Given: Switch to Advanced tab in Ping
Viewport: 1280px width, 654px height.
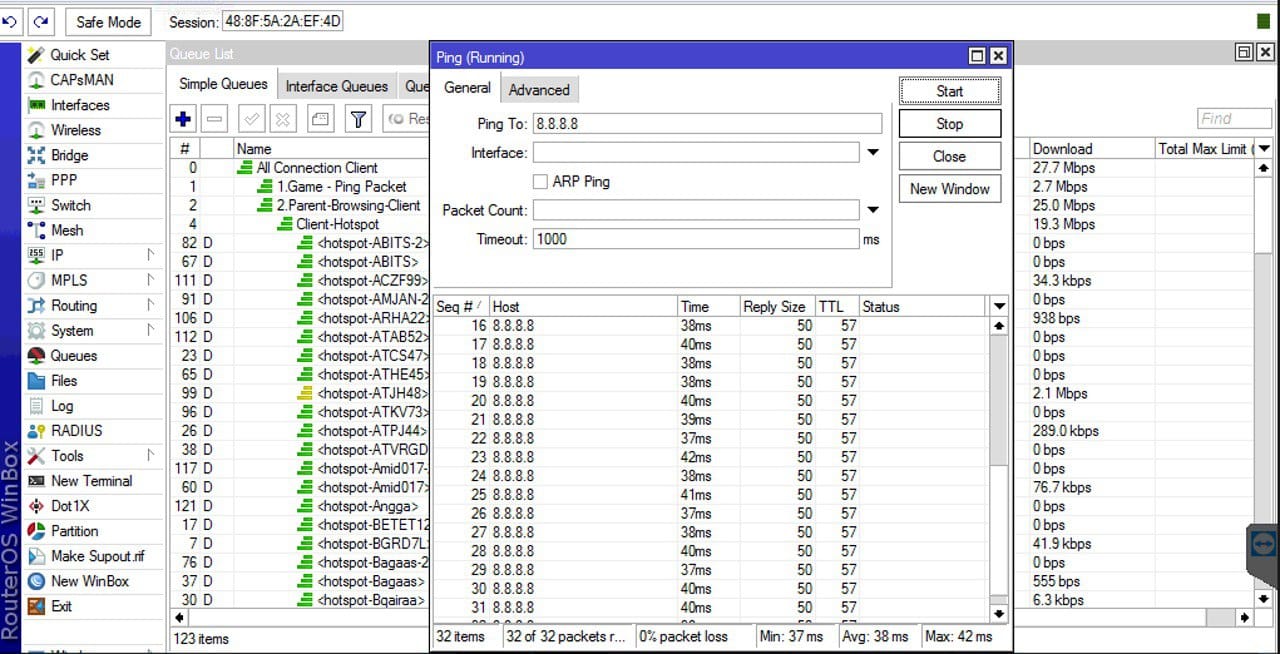Looking at the screenshot, I should [539, 90].
